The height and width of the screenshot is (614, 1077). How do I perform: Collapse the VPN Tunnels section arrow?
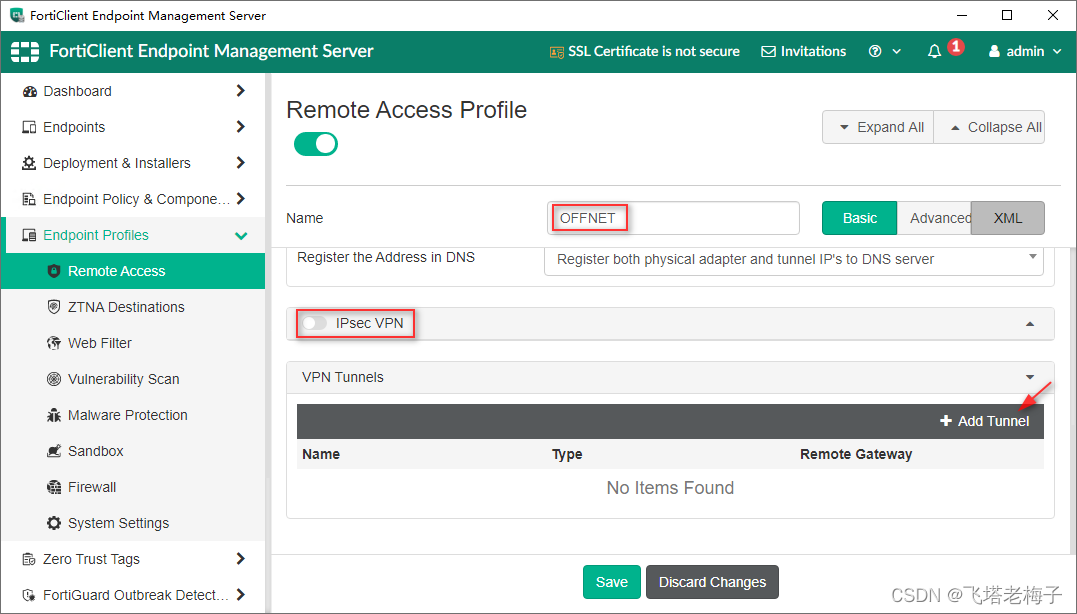coord(1030,377)
